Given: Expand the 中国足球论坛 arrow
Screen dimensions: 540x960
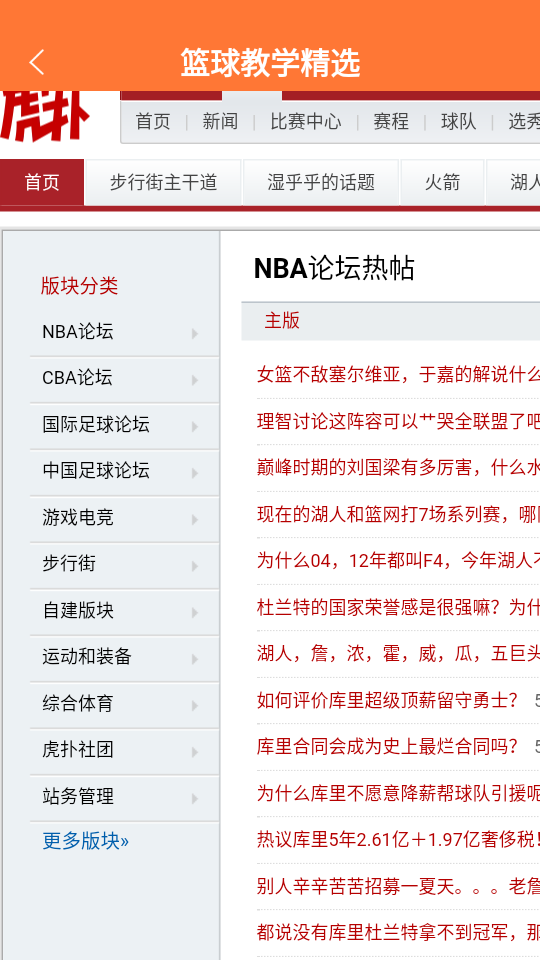Looking at the screenshot, I should (x=195, y=473).
